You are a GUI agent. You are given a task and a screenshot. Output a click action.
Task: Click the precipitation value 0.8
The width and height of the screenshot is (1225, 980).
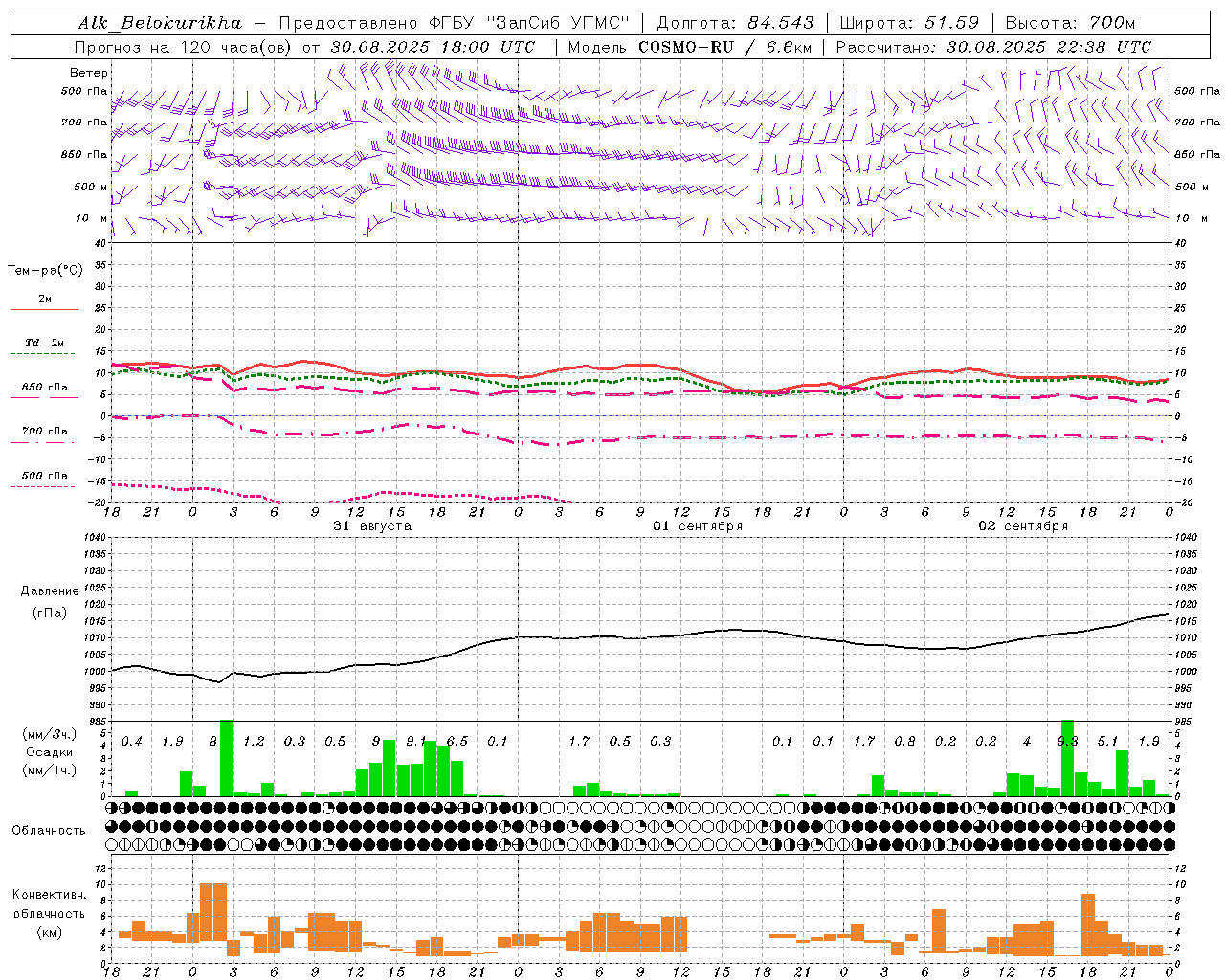904,742
